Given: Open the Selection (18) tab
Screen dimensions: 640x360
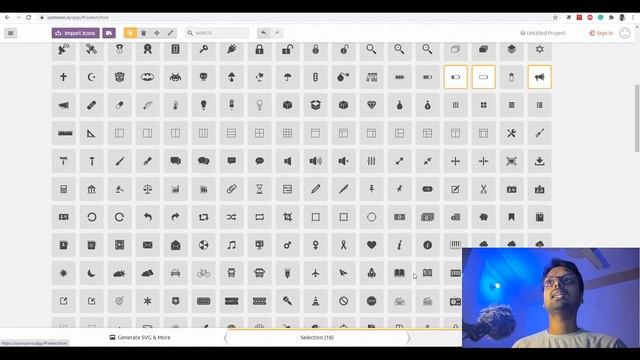Looking at the screenshot, I should click(317, 338).
